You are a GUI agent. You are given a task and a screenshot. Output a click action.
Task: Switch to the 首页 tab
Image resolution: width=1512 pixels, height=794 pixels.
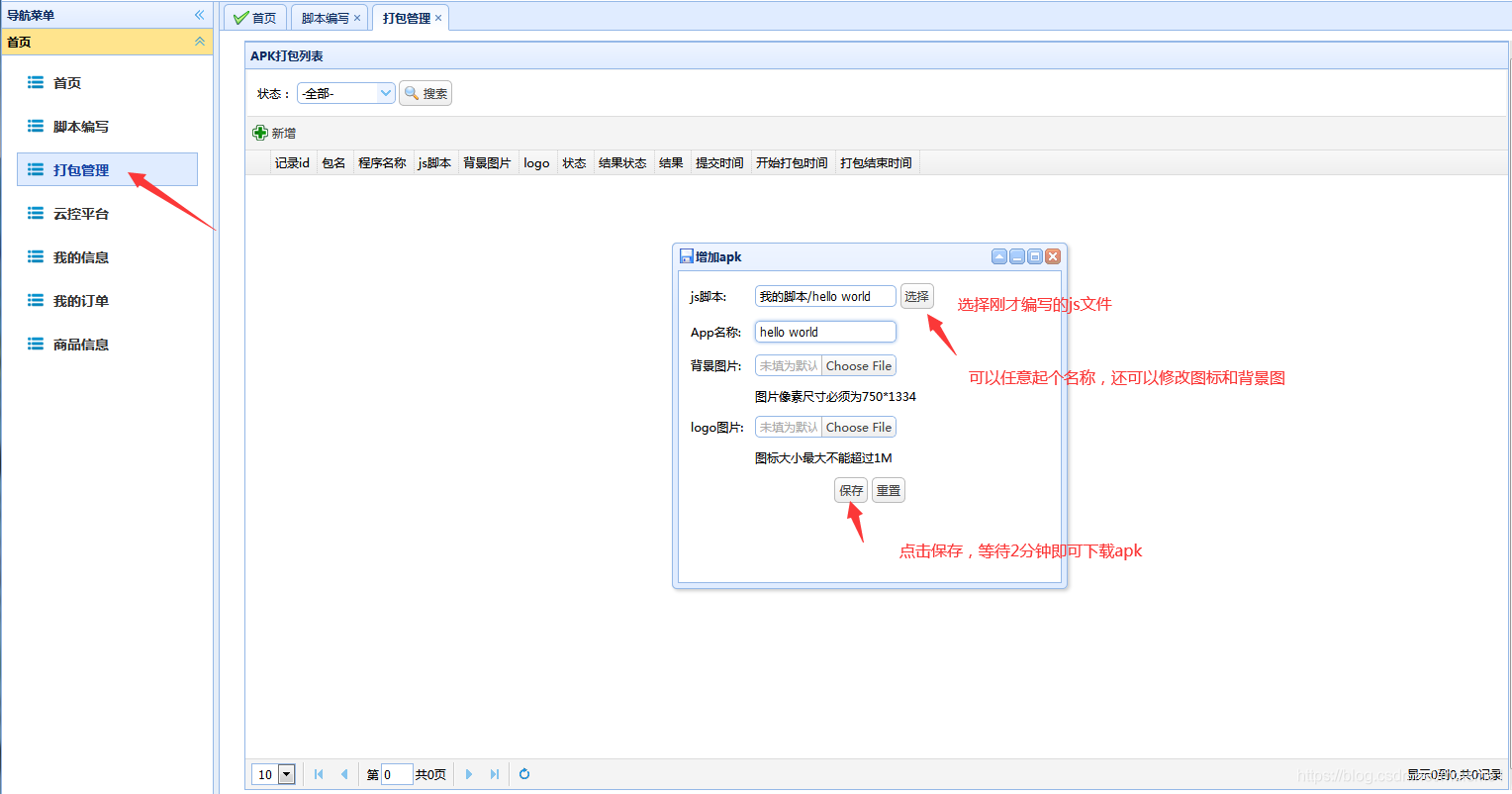(x=255, y=18)
